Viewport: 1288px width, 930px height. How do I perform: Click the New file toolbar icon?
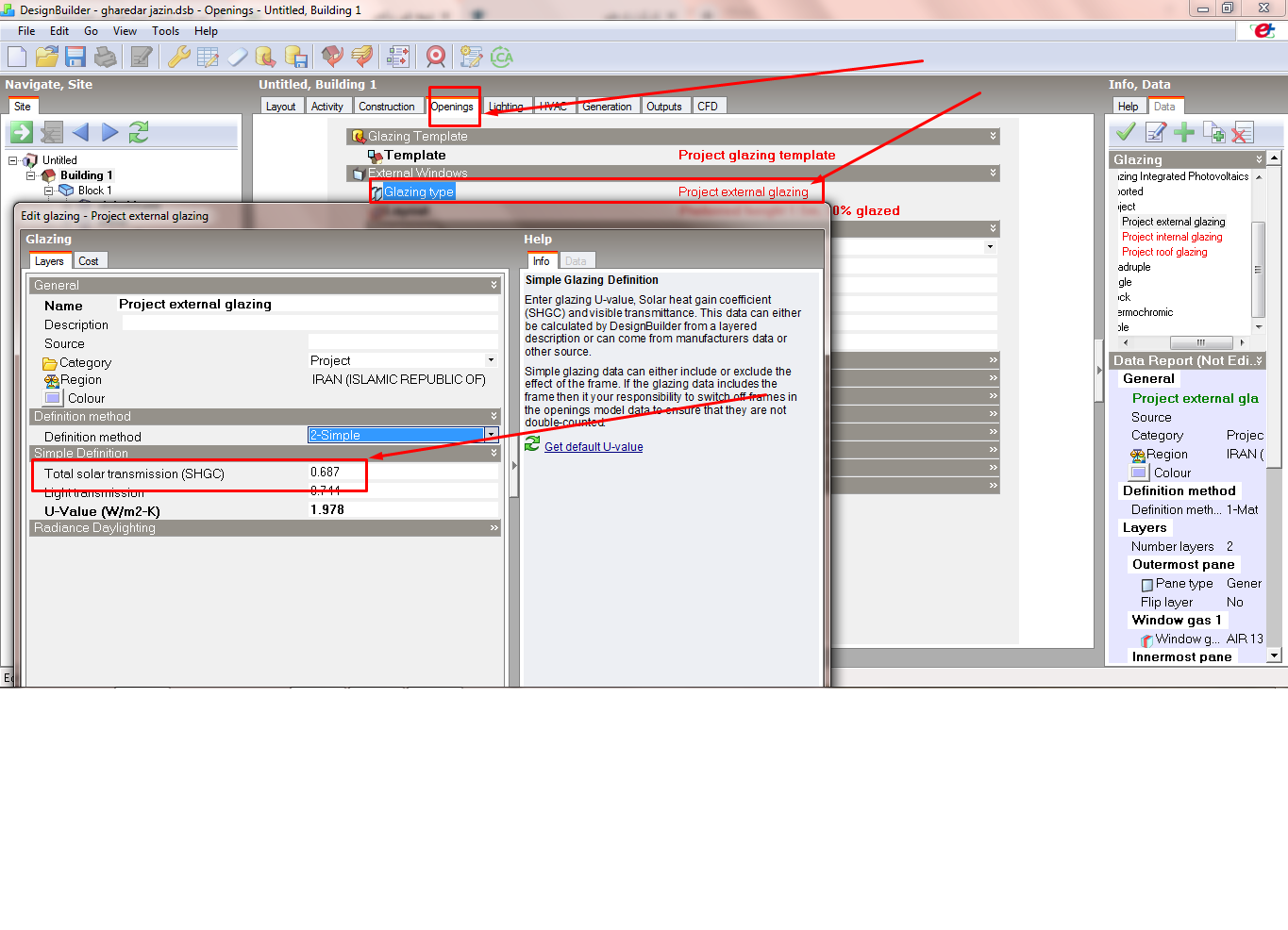pyautogui.click(x=17, y=57)
